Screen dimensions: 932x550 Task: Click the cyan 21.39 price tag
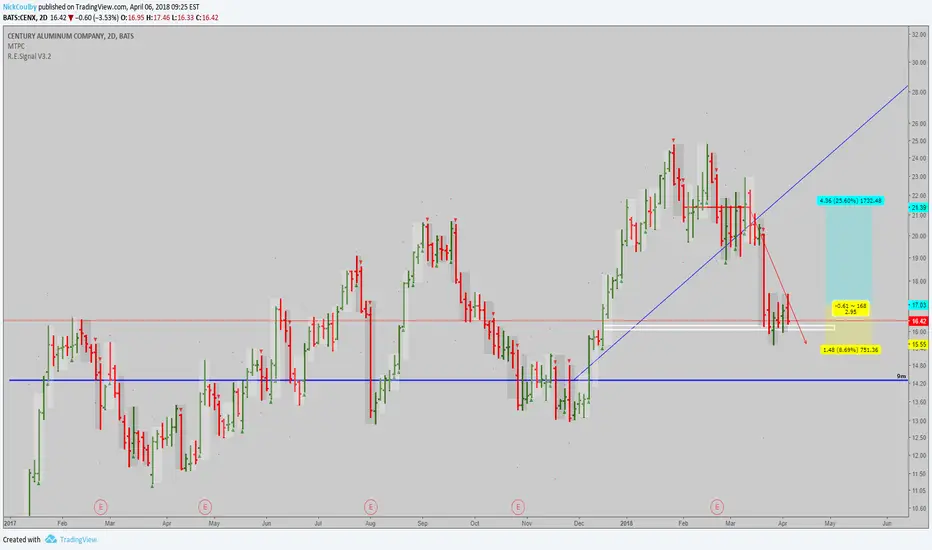click(918, 208)
